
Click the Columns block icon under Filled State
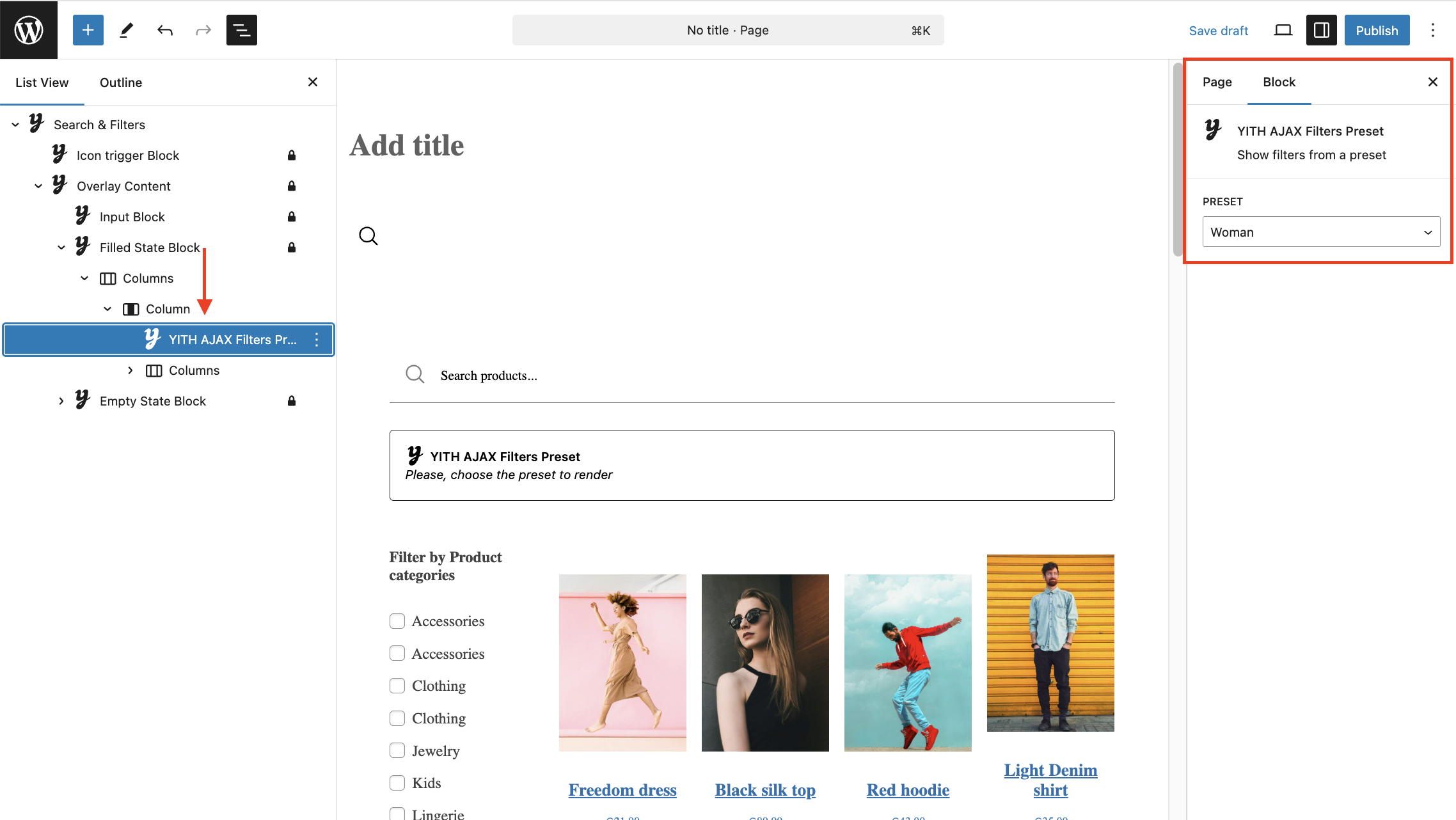click(108, 278)
